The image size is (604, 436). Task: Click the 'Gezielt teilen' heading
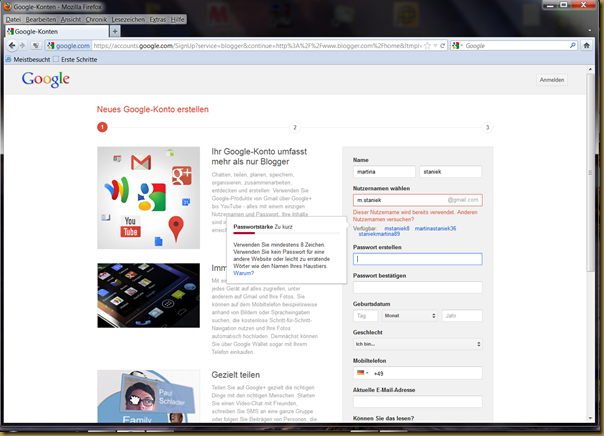(x=235, y=375)
